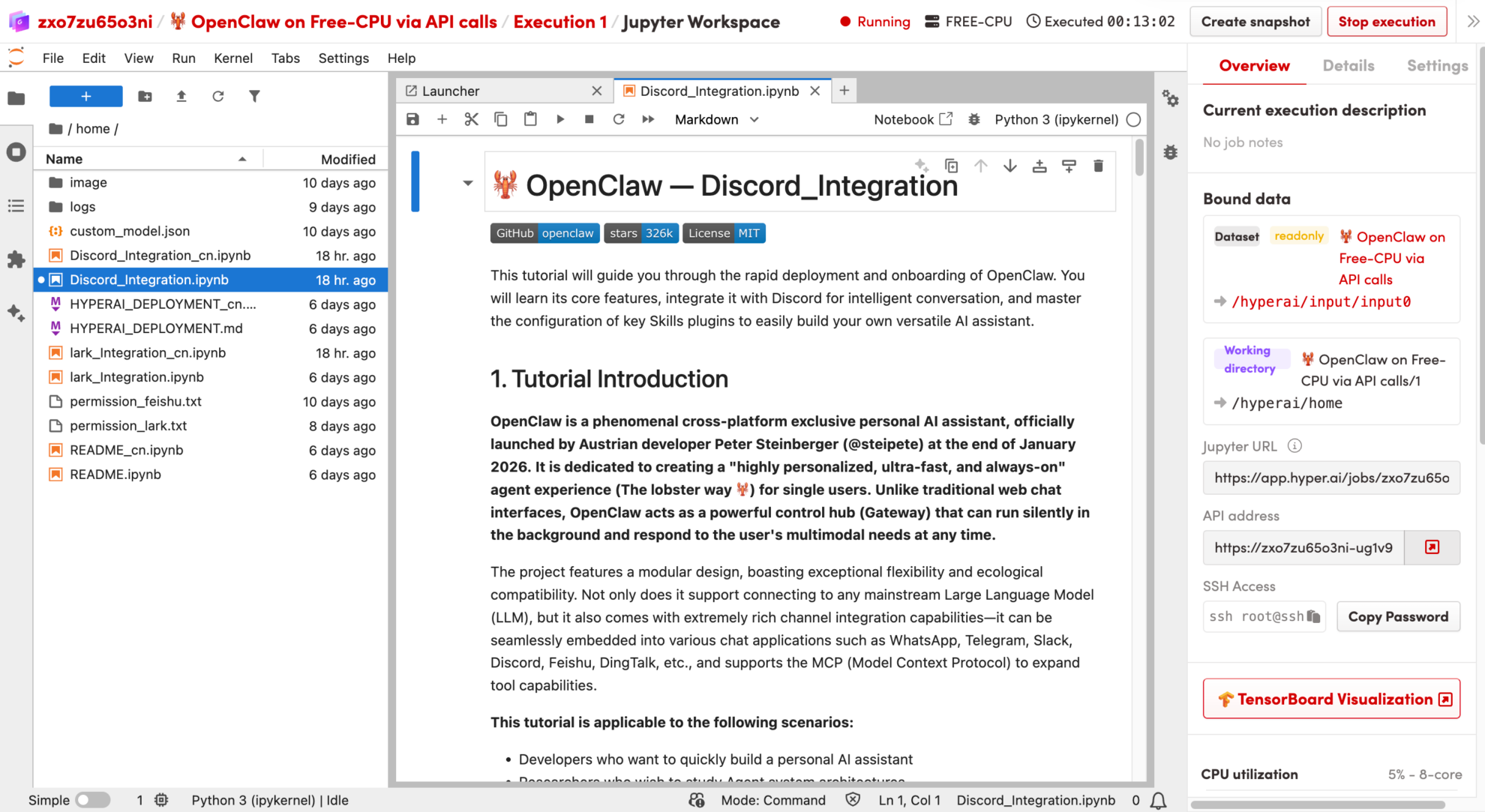The image size is (1485, 812).
Task: Collapse the OpenClaw heading cell
Action: click(468, 183)
